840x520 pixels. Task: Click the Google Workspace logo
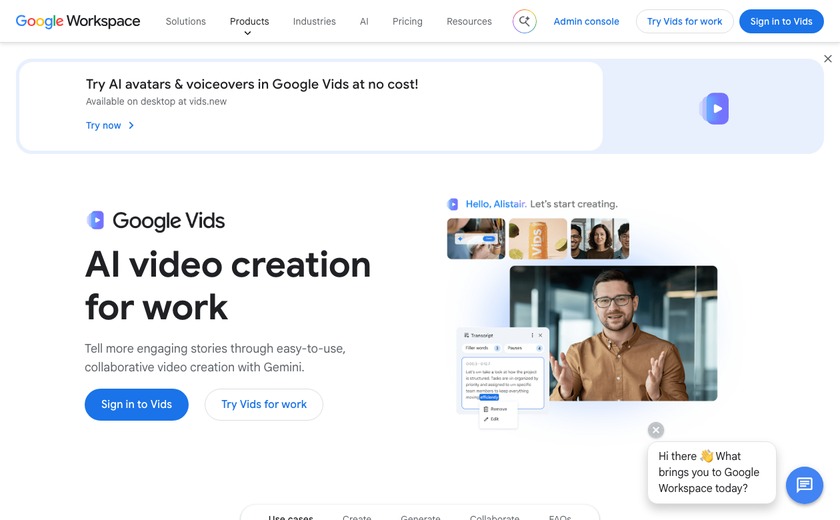point(78,21)
